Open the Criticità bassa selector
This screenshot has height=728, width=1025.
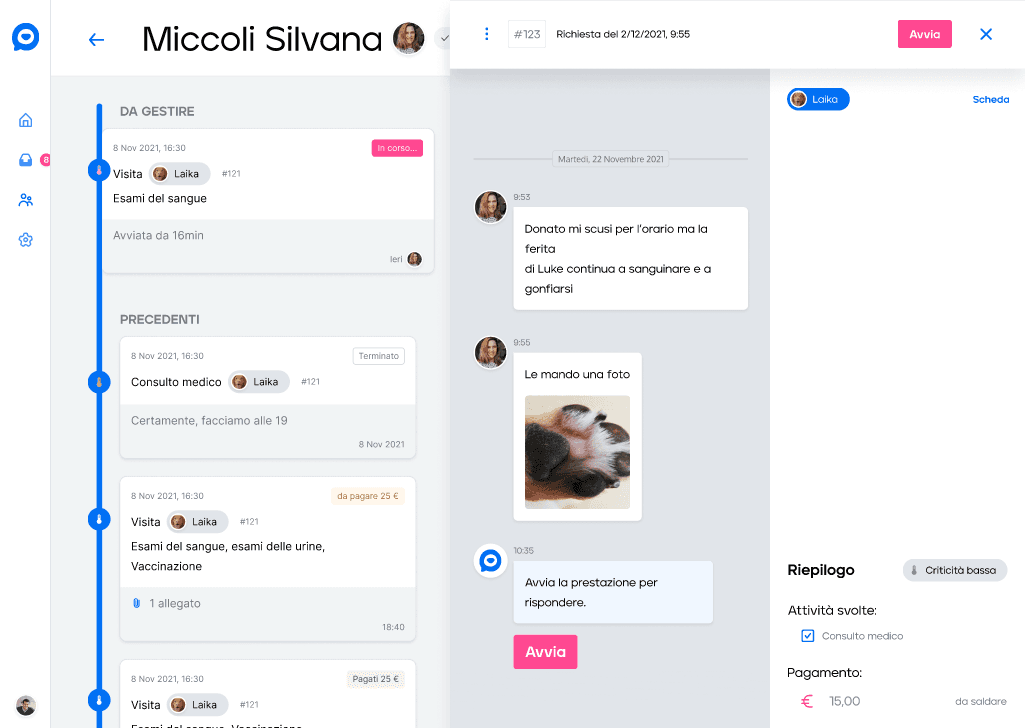(x=954, y=571)
